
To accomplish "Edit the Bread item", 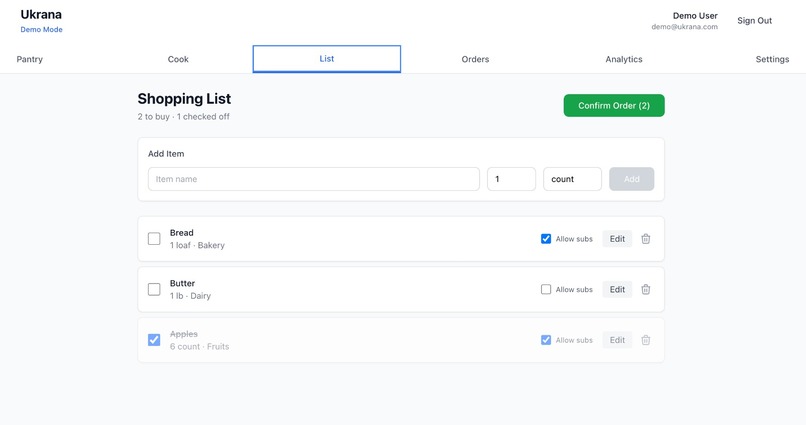I will [617, 239].
